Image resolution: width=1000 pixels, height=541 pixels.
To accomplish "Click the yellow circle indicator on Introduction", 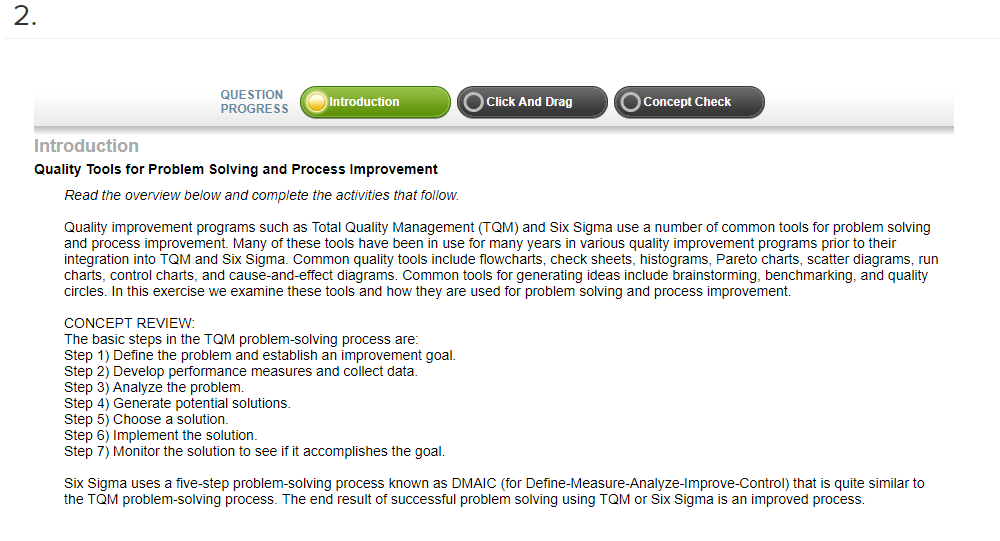I will pos(316,102).
